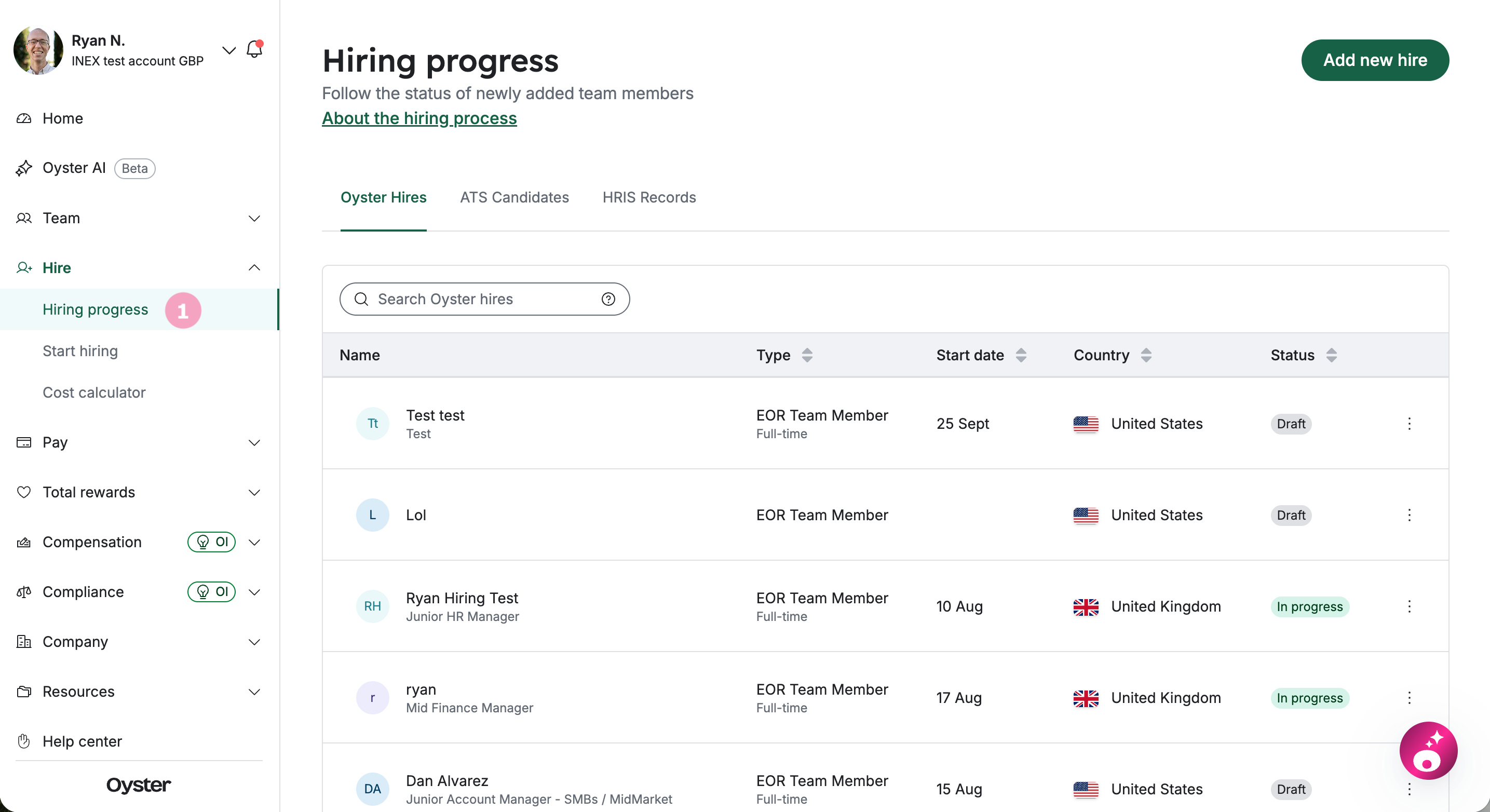Click the Compliance scales icon
This screenshot has height=812, width=1490.
(x=24, y=592)
